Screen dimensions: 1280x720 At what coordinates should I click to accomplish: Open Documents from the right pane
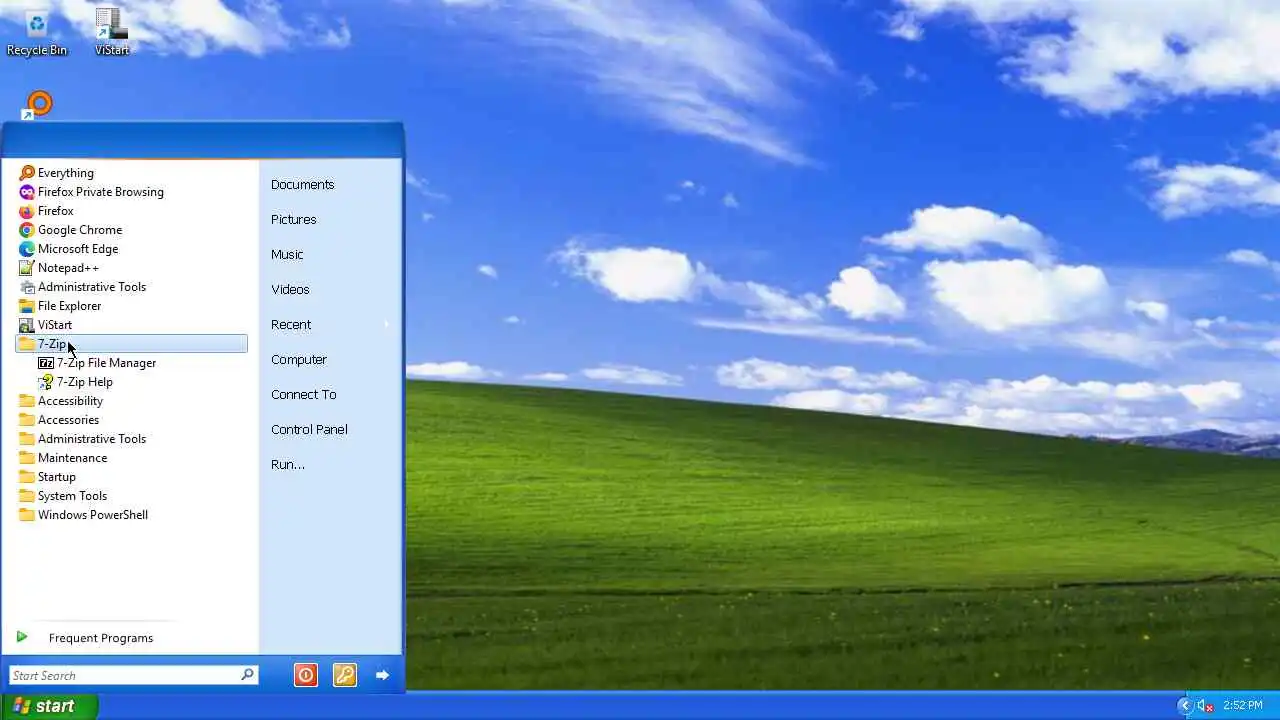pos(302,185)
